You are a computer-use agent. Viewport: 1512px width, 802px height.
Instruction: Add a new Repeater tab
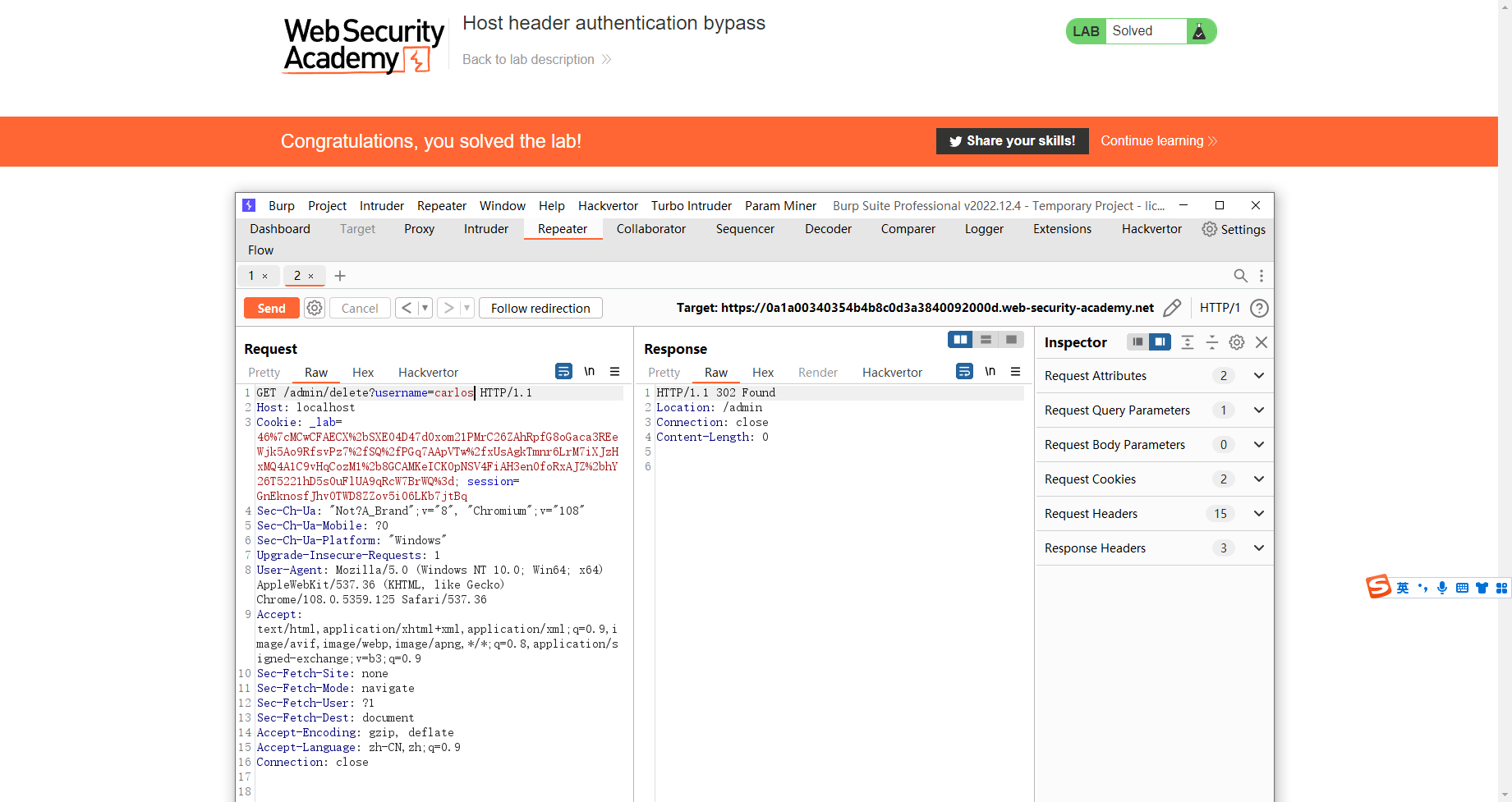coord(340,276)
